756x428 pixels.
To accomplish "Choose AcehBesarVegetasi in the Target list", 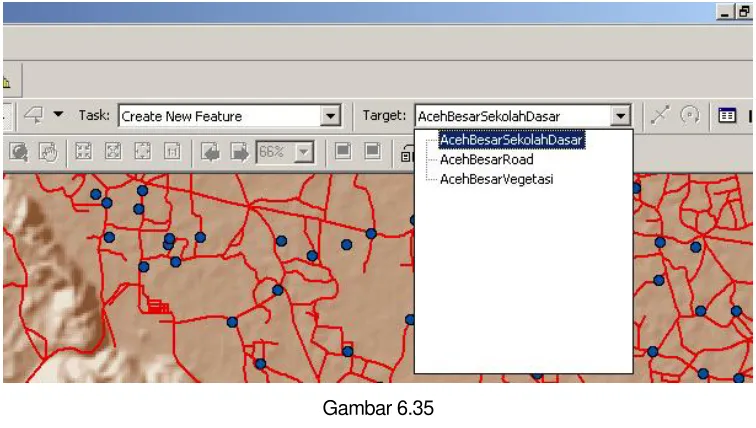I will (x=496, y=179).
